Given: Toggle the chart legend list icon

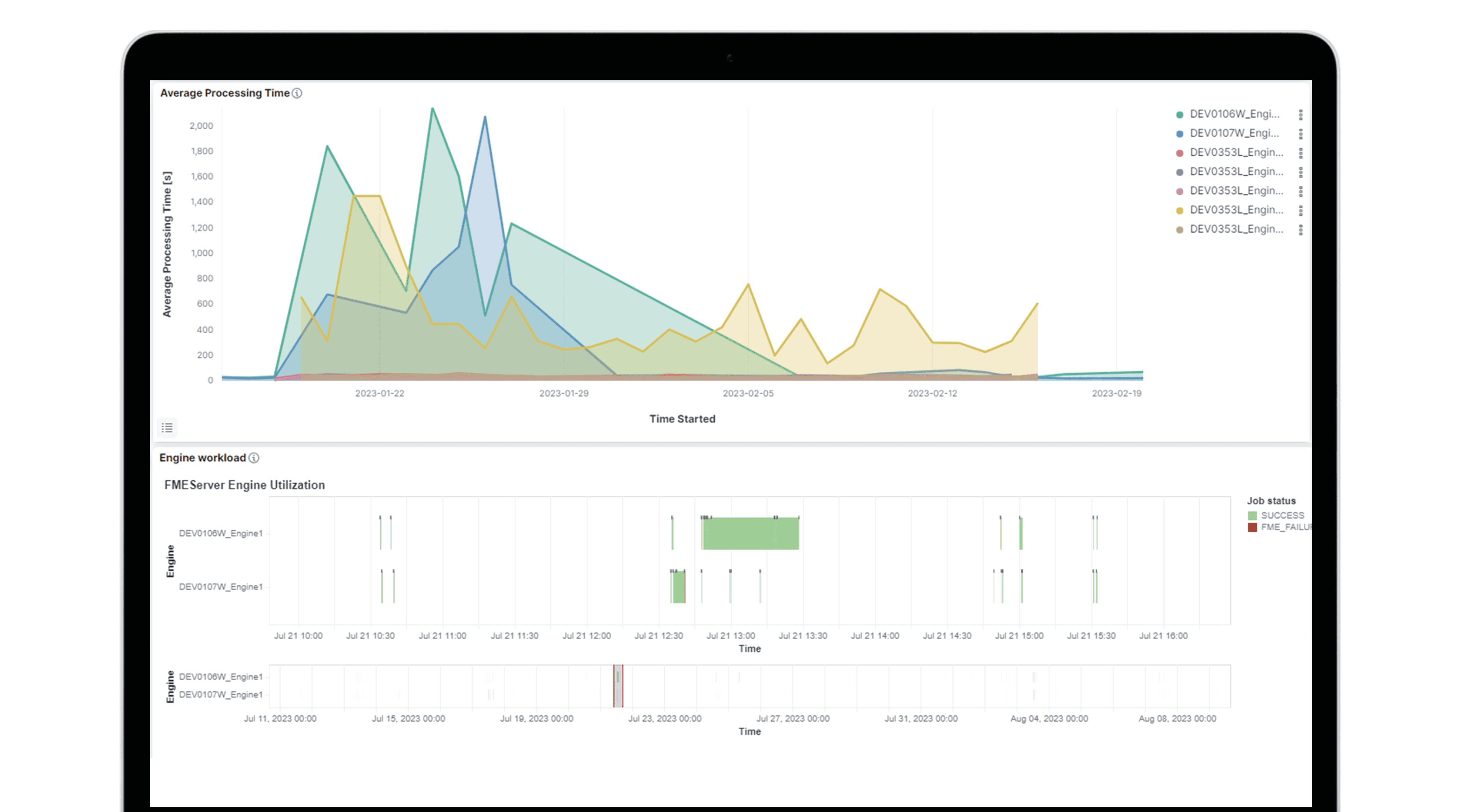Looking at the screenshot, I should coord(167,427).
